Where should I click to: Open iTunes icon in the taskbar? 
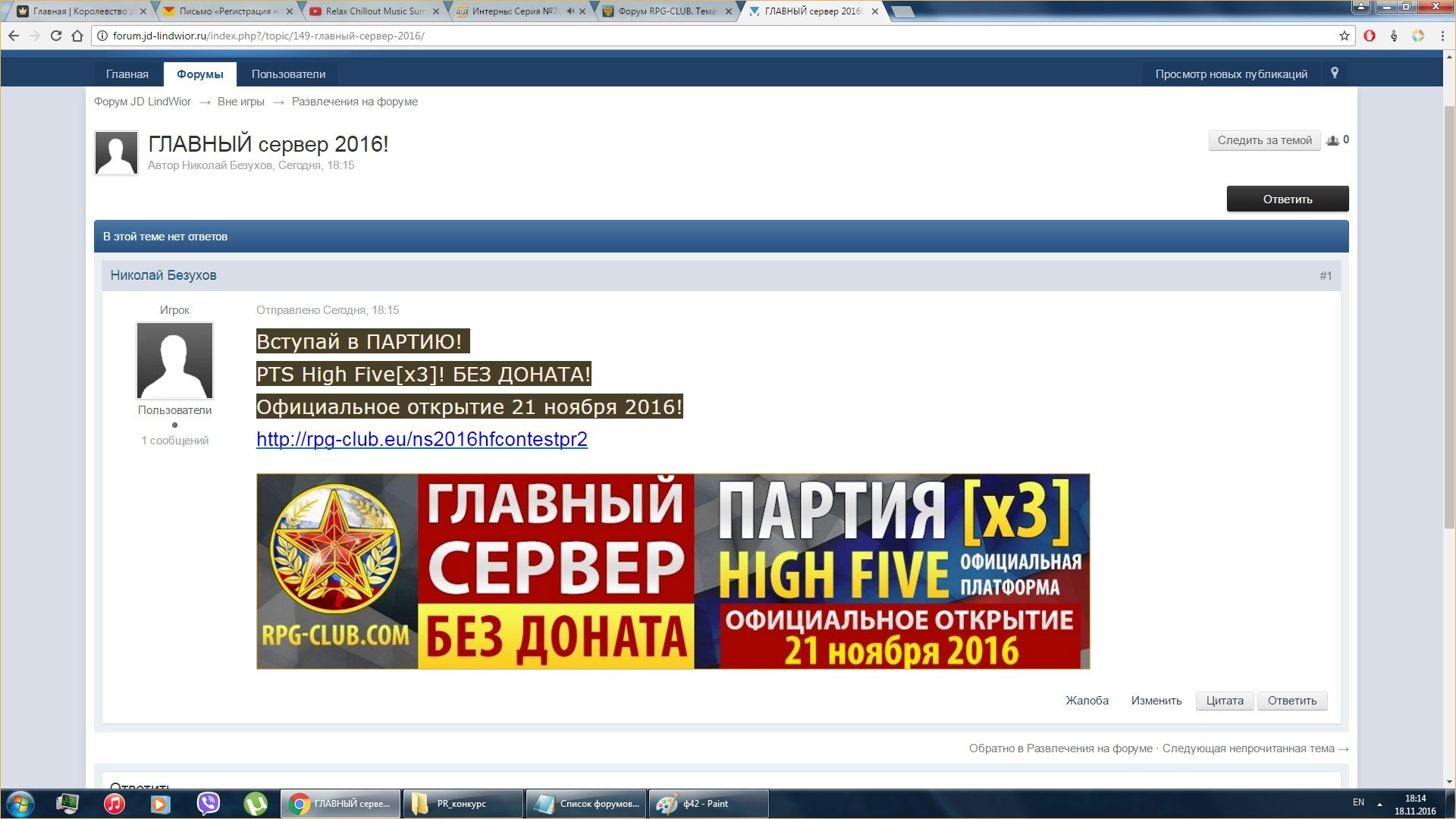tap(115, 803)
